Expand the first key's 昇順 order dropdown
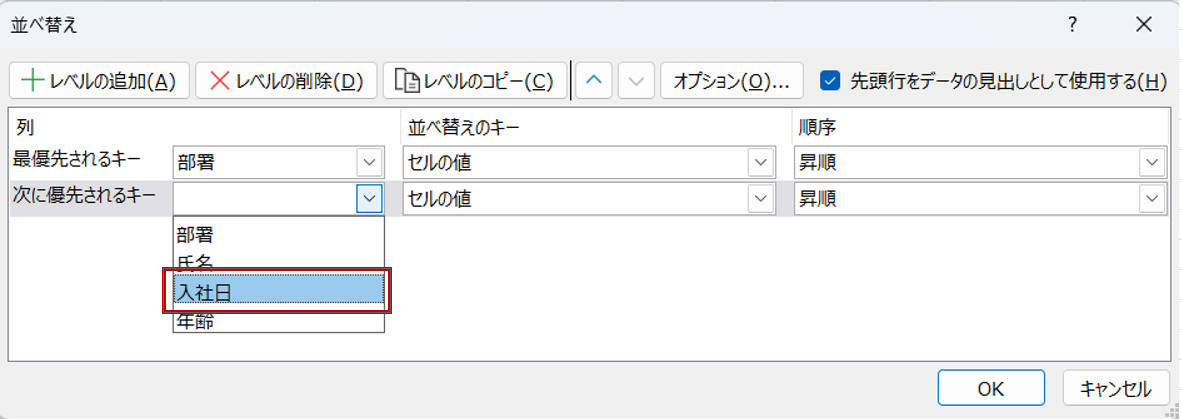 1153,163
